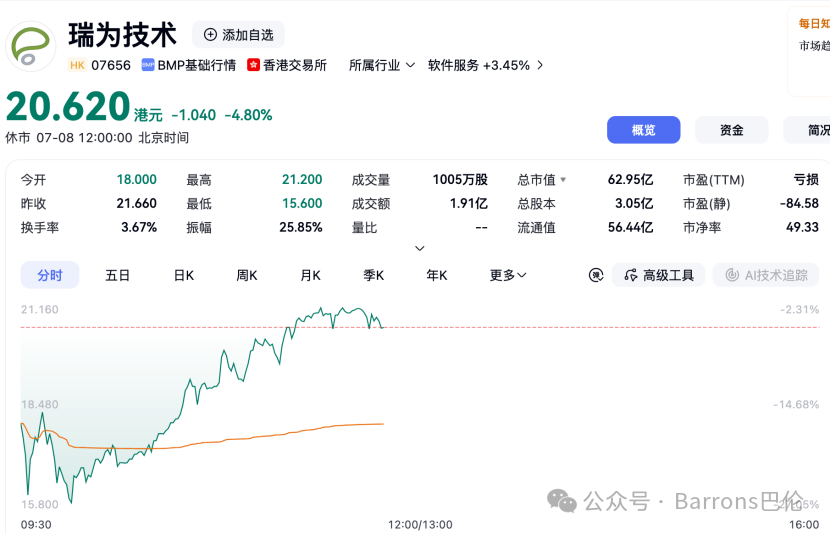Screen dimensions: 830x534
Task: Click the 振幅 value 25.85%
Action: tap(301, 228)
